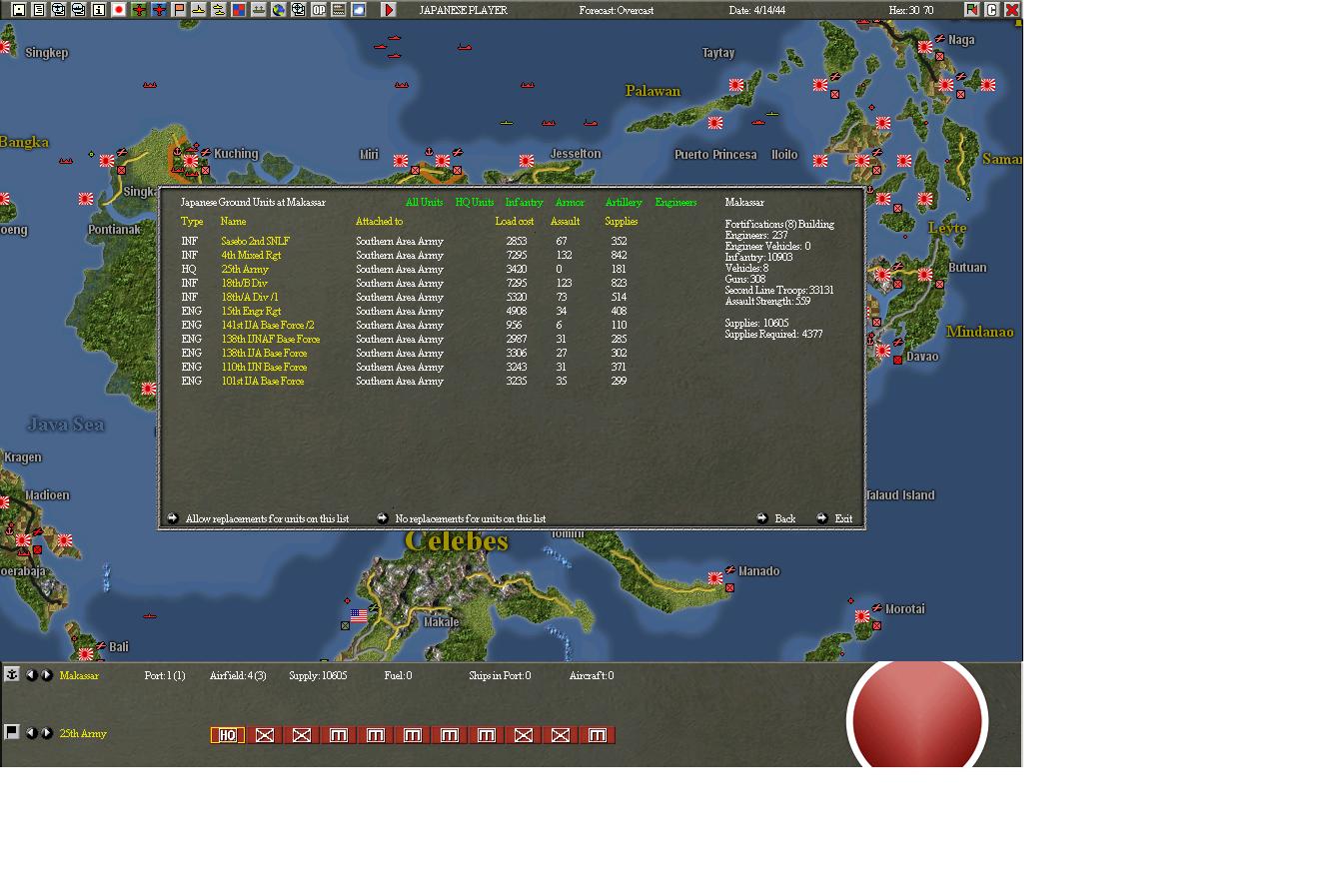Click the Morotai Japanese base flag on map

click(862, 617)
